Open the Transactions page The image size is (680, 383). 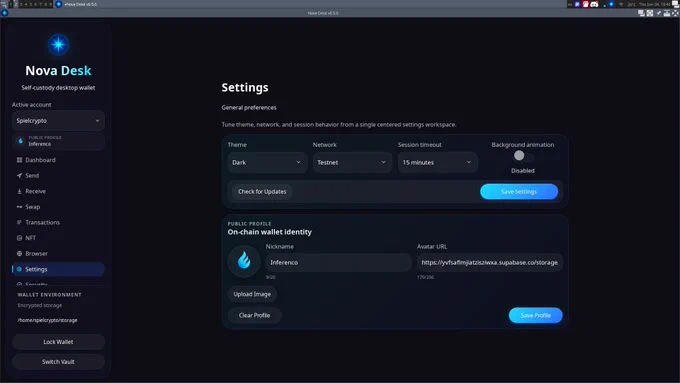click(x=58, y=223)
